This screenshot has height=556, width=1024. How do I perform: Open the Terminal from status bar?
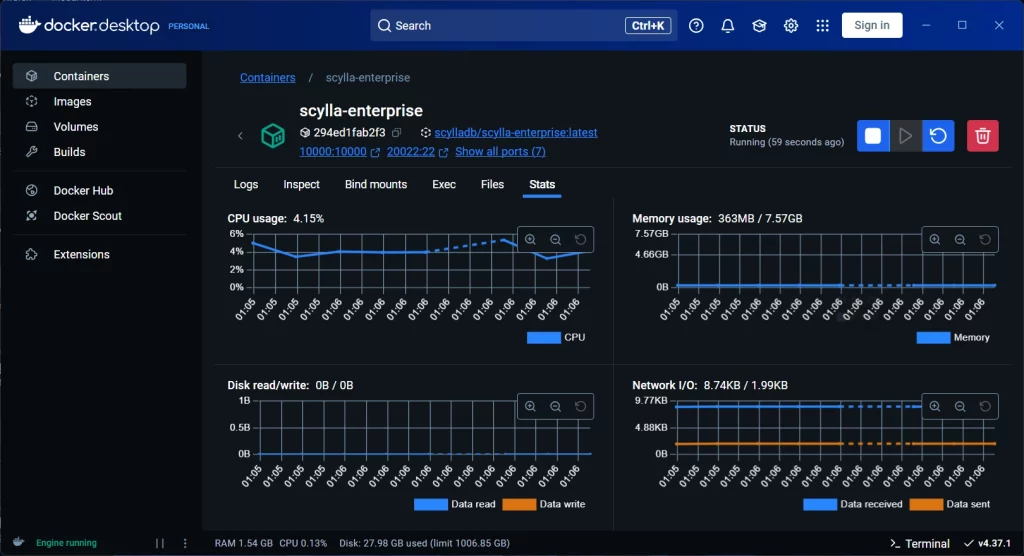tap(920, 543)
